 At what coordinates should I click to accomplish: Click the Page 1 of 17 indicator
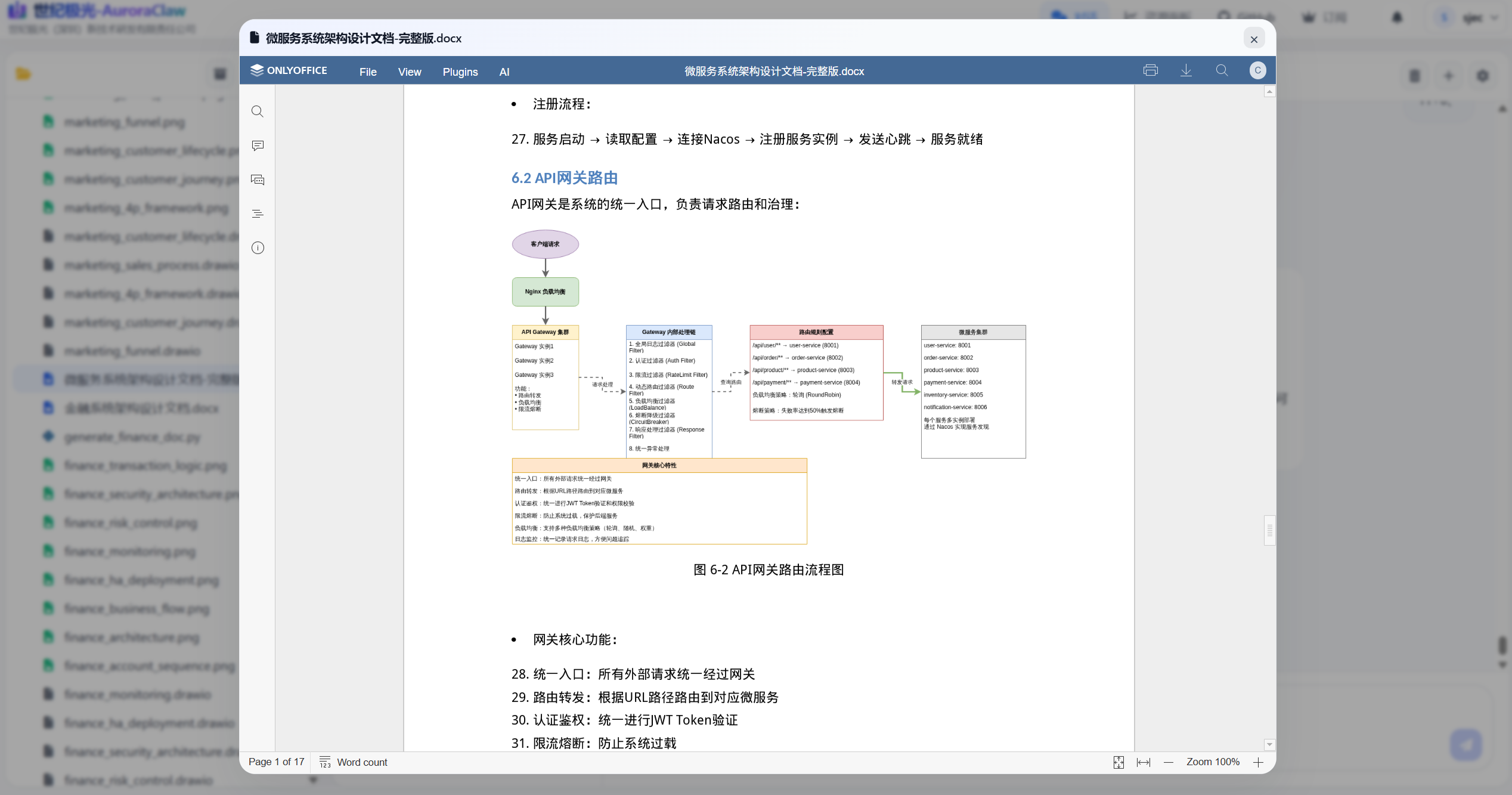[x=276, y=762]
